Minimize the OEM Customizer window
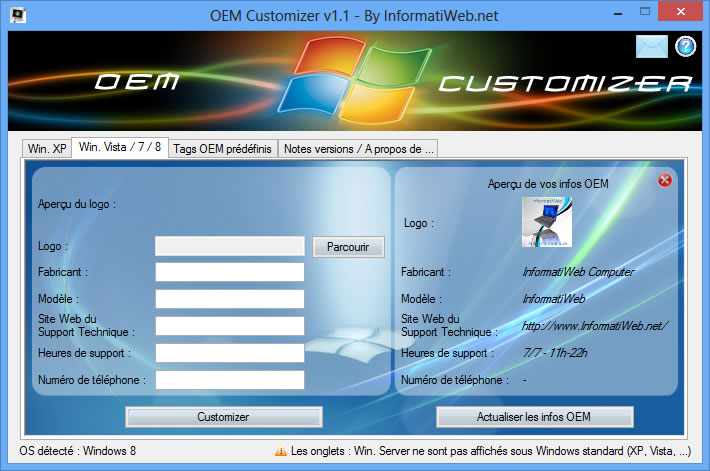This screenshot has width=710, height=471. [x=618, y=14]
